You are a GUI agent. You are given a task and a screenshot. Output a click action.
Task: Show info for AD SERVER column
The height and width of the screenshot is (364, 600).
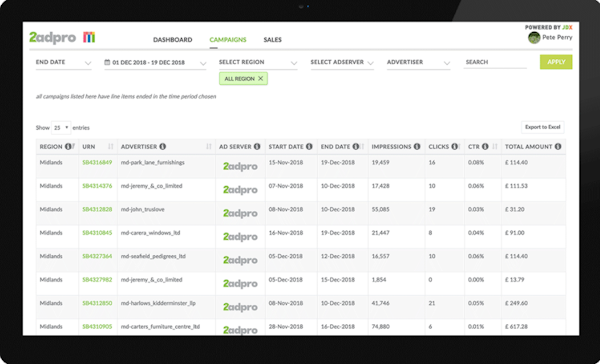pos(257,147)
